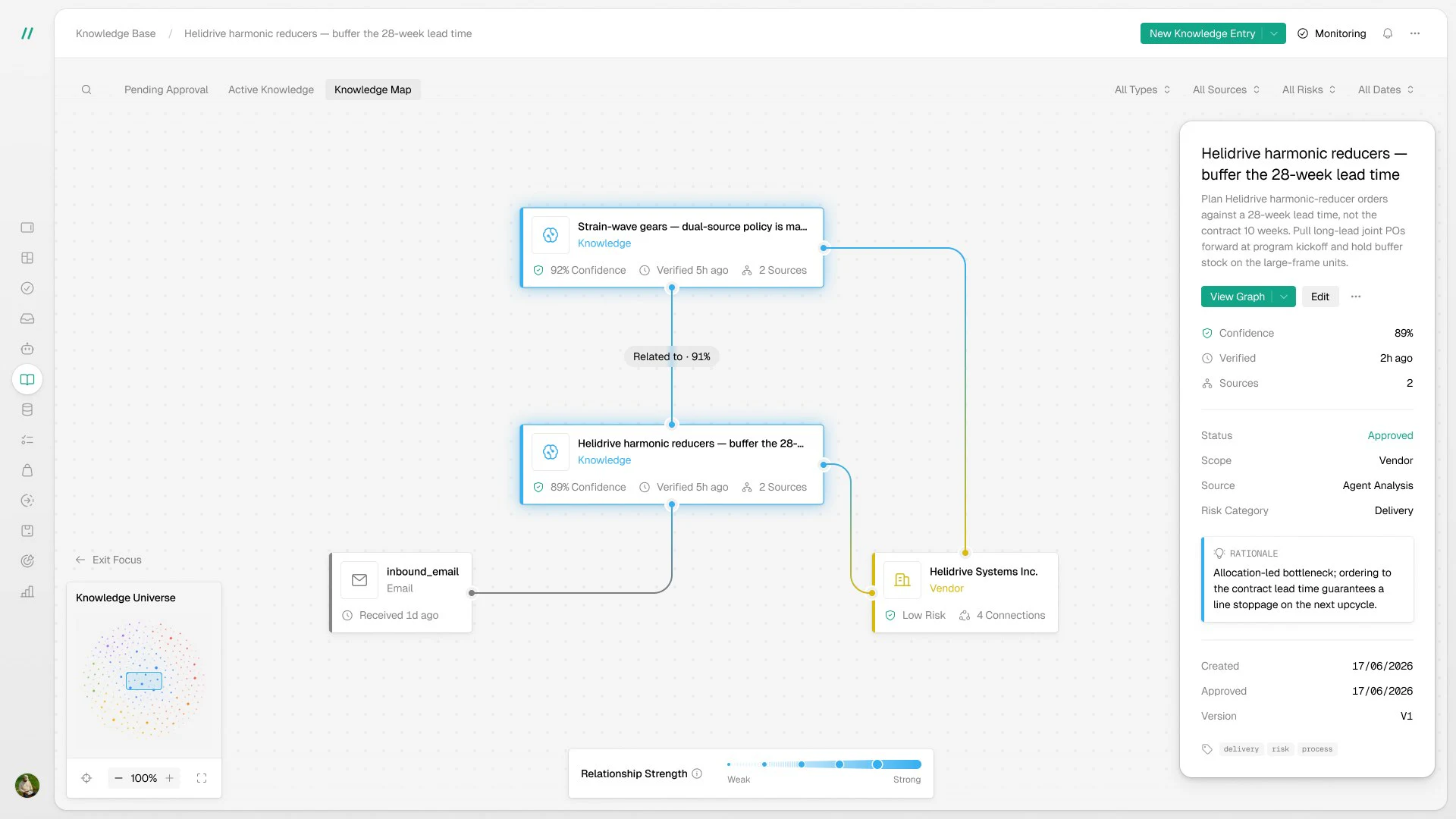This screenshot has width=1456, height=819.
Task: Open the robot agent sidebar icon
Action: pos(27,349)
